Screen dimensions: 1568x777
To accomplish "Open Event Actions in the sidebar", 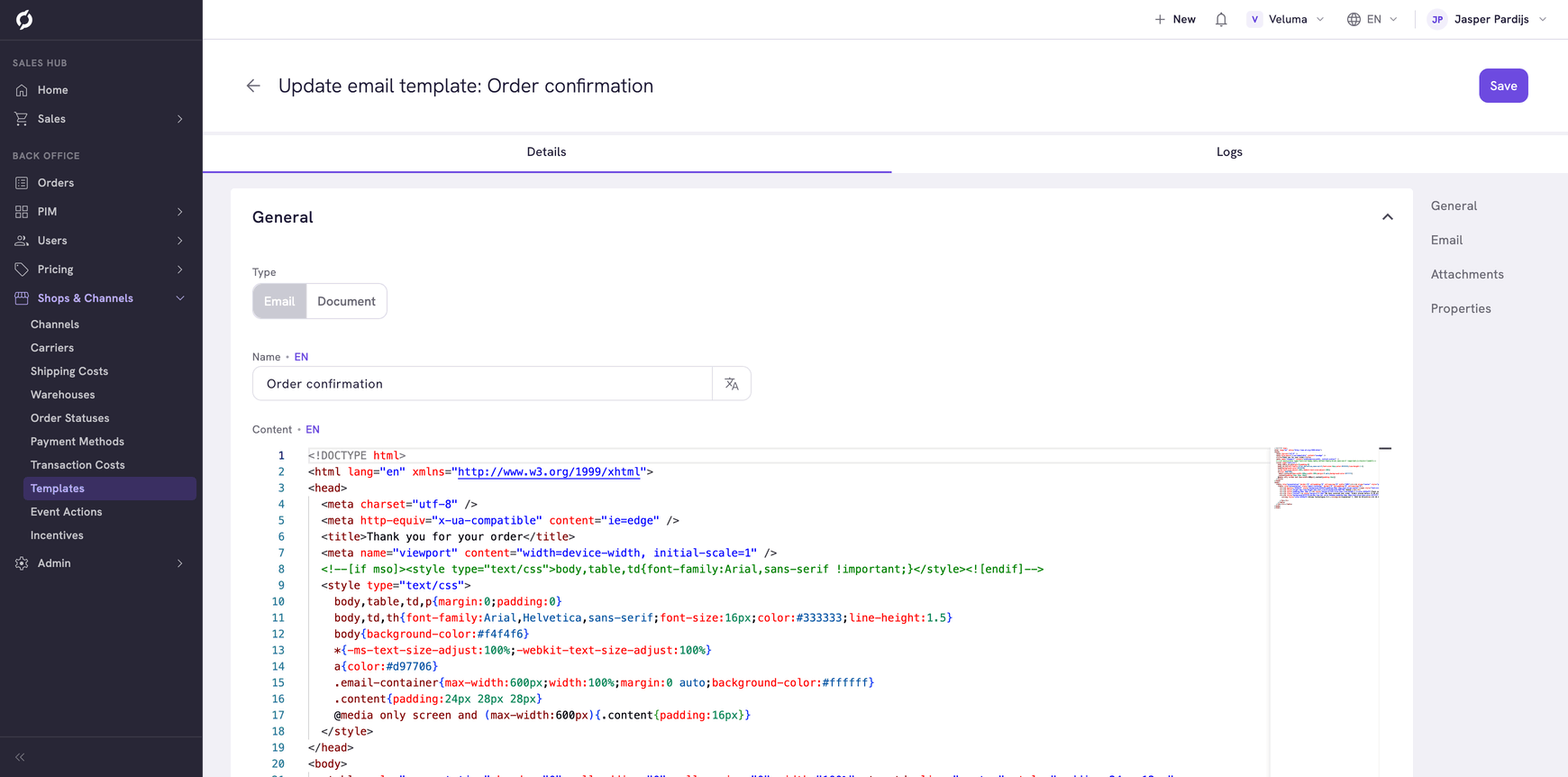I will coord(66,512).
